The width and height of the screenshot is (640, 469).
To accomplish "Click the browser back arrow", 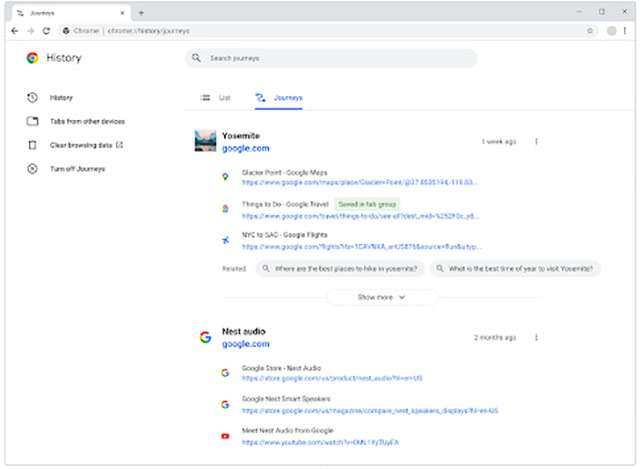I will pyautogui.click(x=11, y=31).
